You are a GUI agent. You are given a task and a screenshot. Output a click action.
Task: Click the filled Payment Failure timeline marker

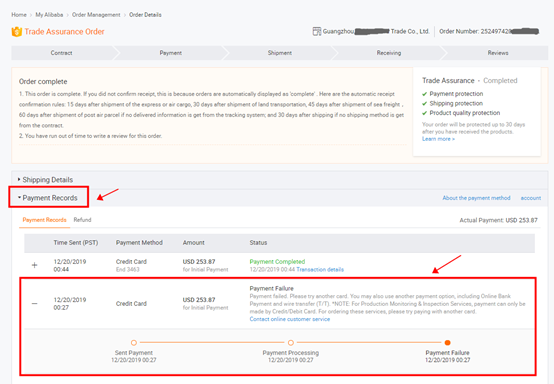pyautogui.click(x=448, y=343)
